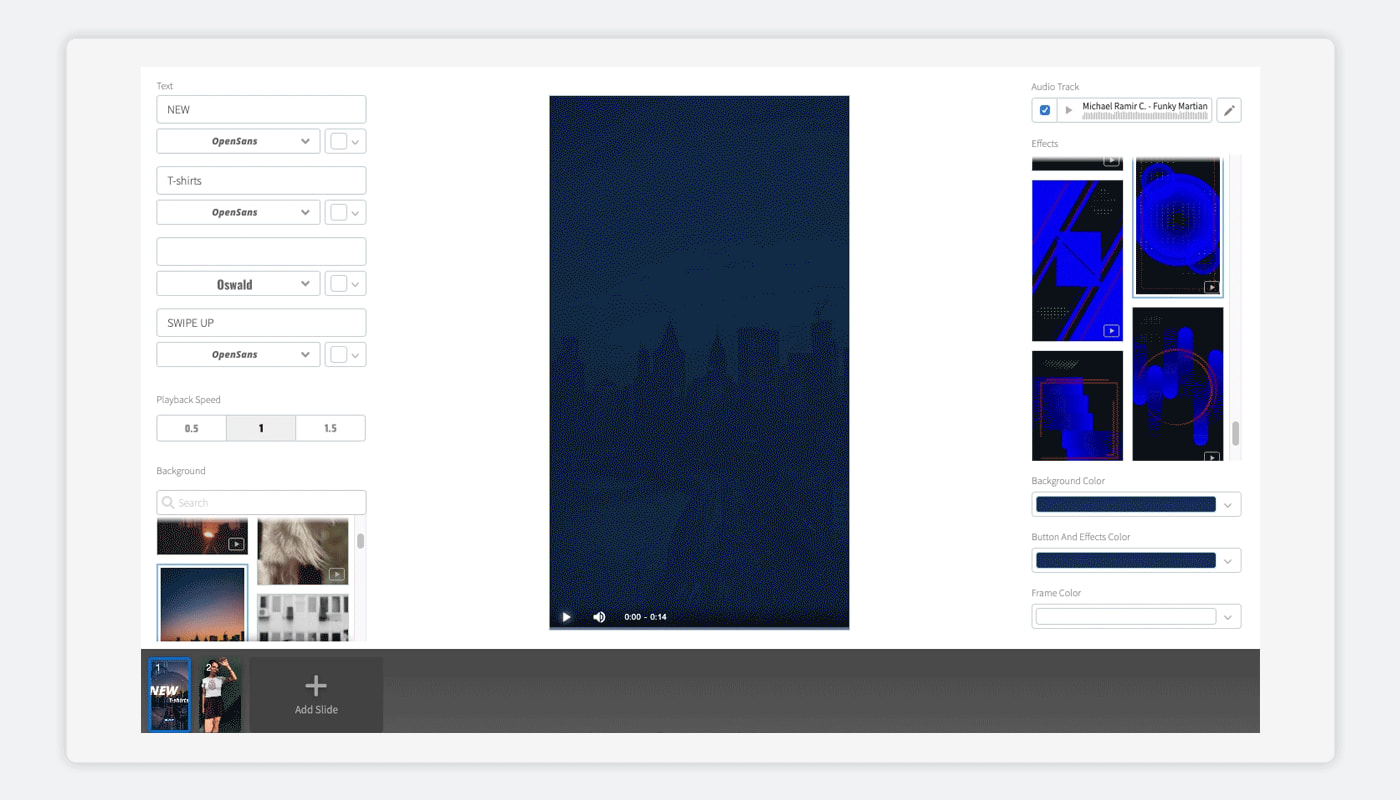Open the Frame Color dropdown
The image size is (1400, 800).
1228,617
